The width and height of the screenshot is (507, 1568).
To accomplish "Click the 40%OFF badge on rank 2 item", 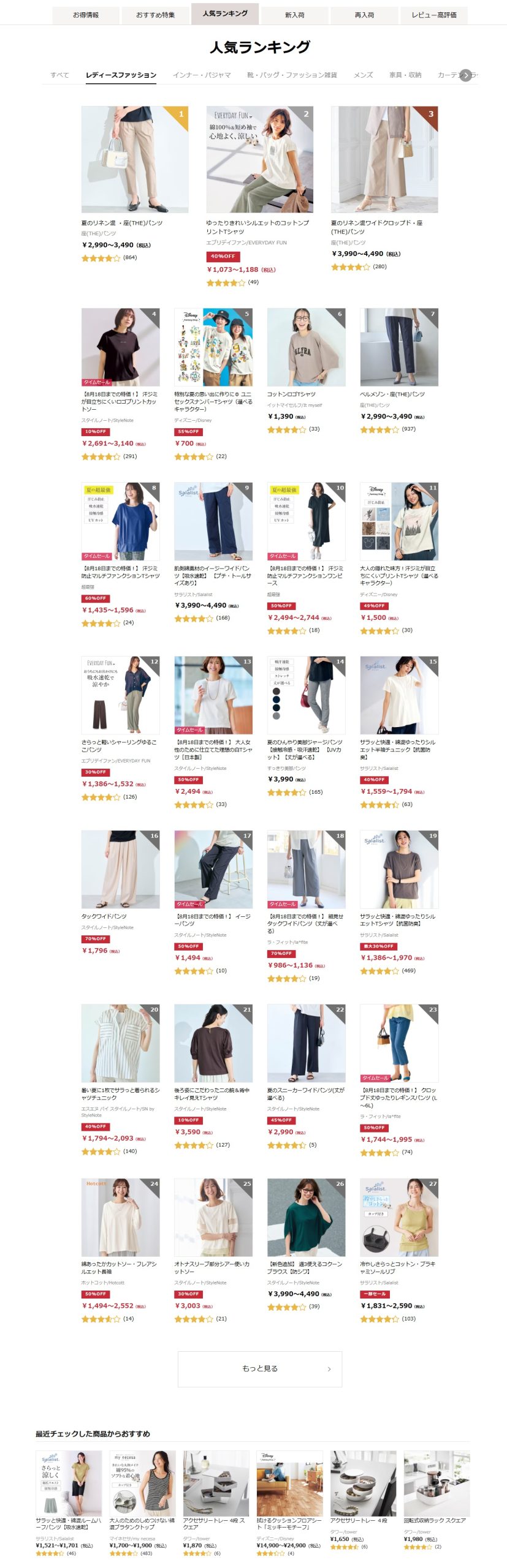I will pos(223,257).
